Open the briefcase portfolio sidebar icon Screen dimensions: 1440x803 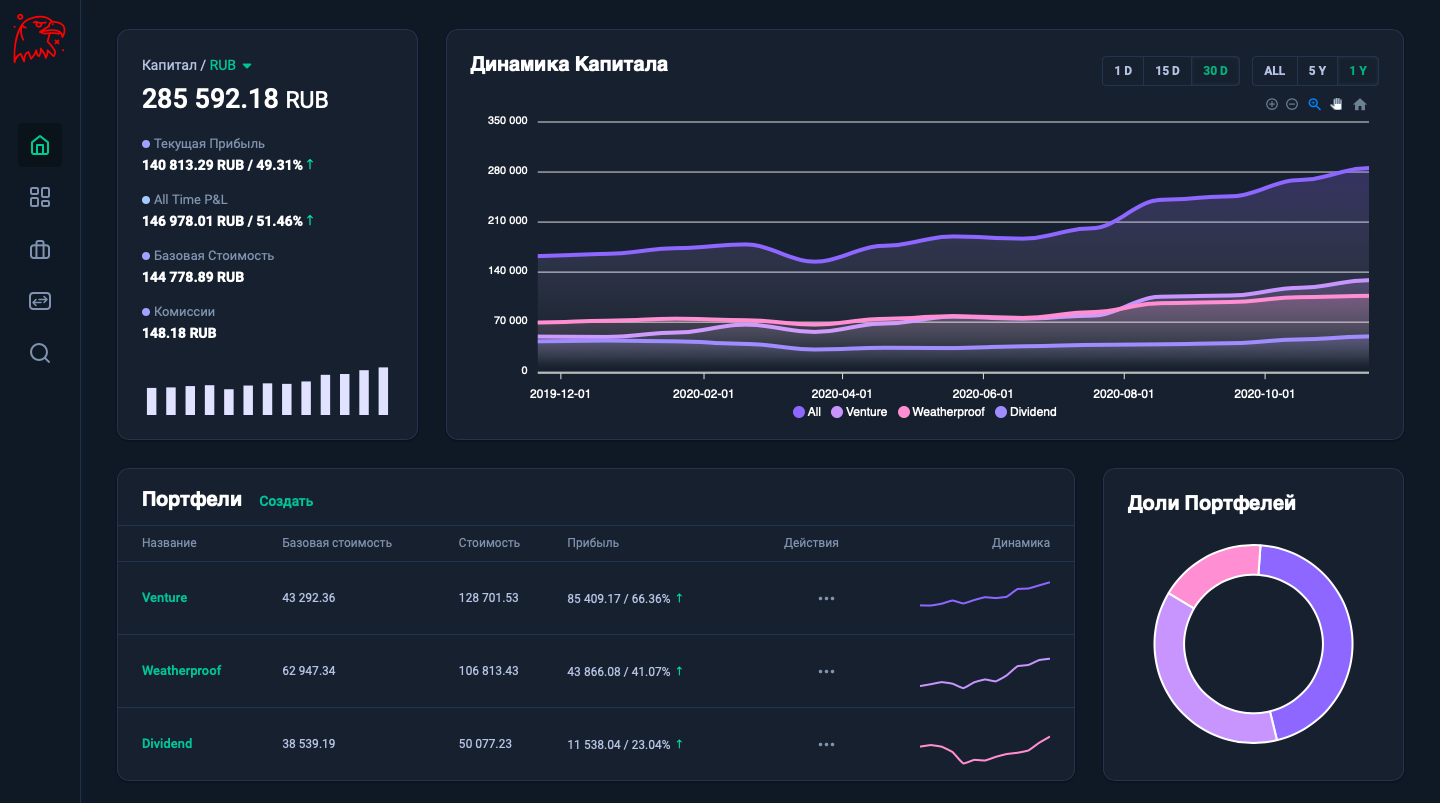pyautogui.click(x=40, y=250)
